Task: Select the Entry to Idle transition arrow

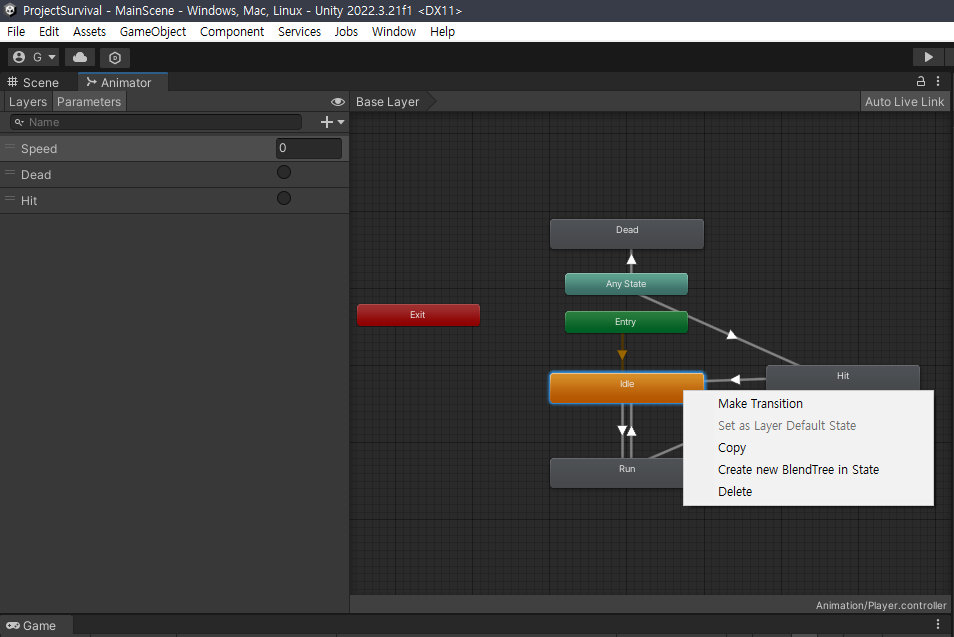Action: tap(622, 354)
